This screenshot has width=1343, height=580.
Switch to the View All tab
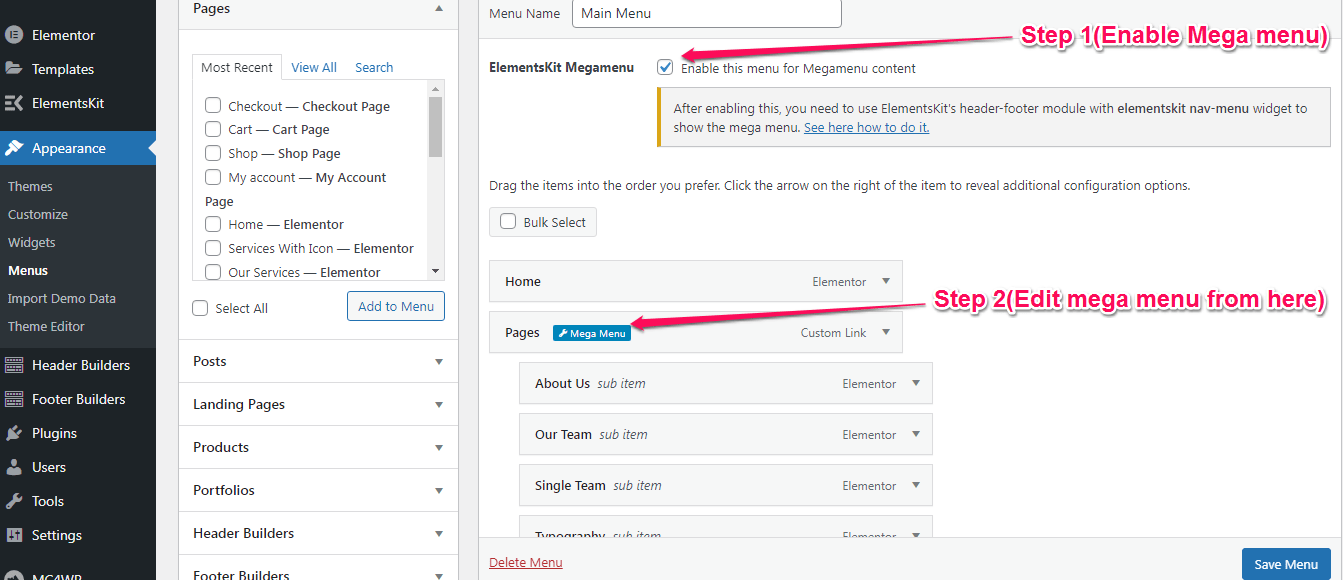coord(314,67)
